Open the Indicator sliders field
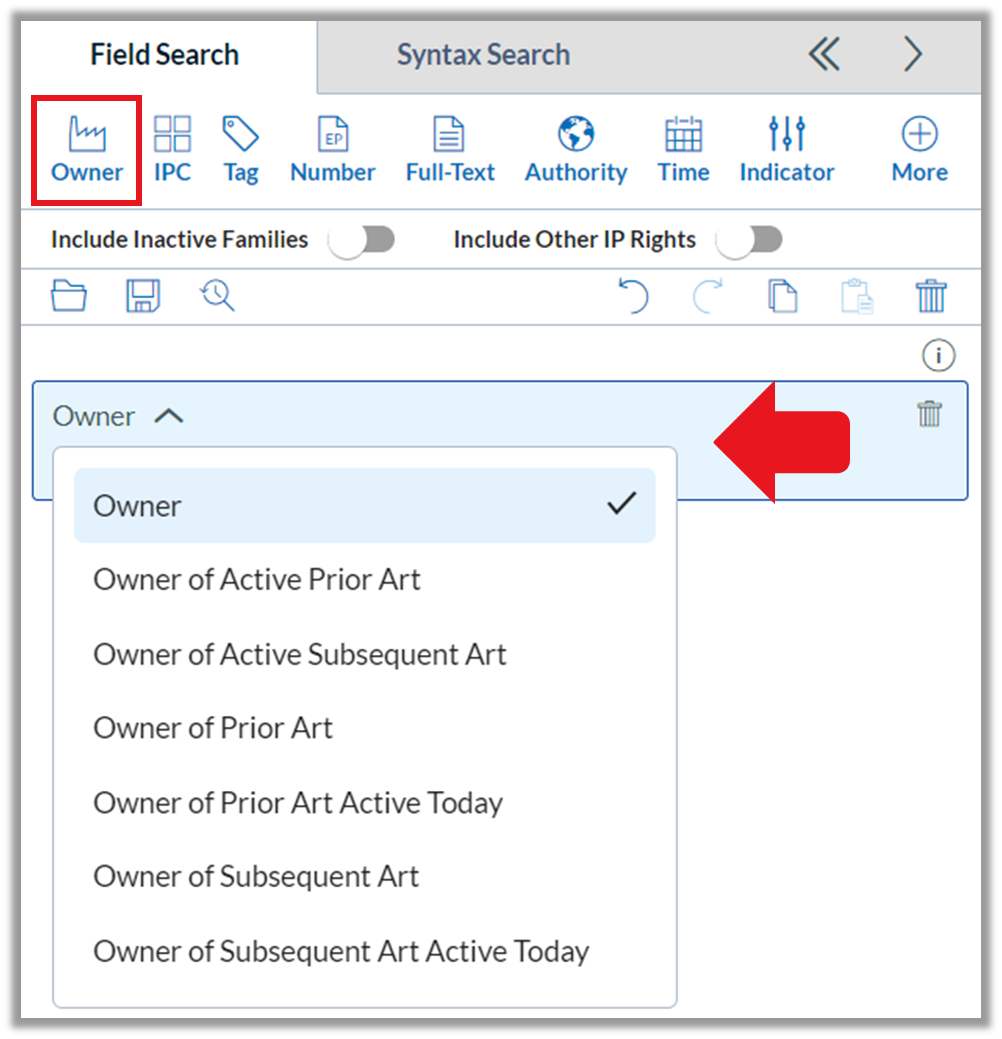The height and width of the screenshot is (1039, 1002). tap(787, 150)
